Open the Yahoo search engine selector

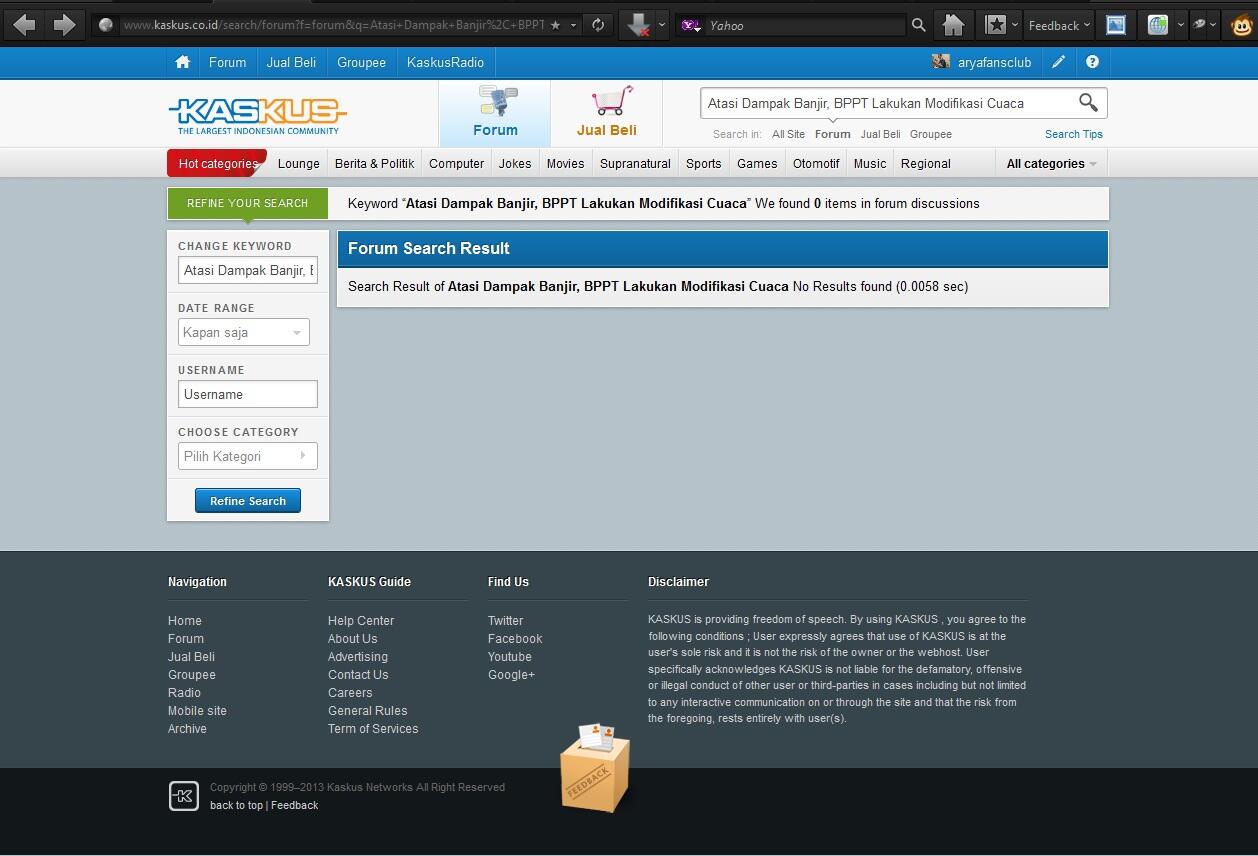[x=691, y=25]
